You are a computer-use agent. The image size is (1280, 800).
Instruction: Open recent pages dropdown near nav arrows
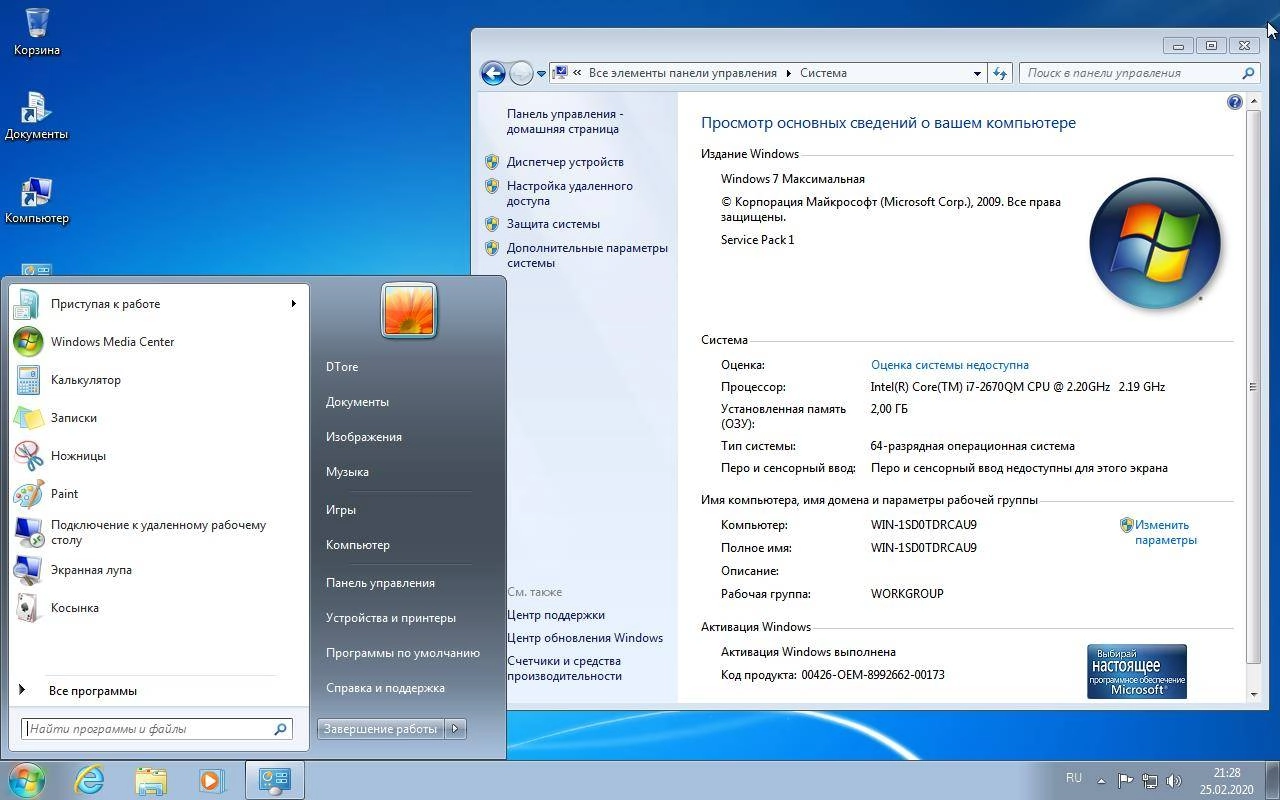pyautogui.click(x=541, y=73)
